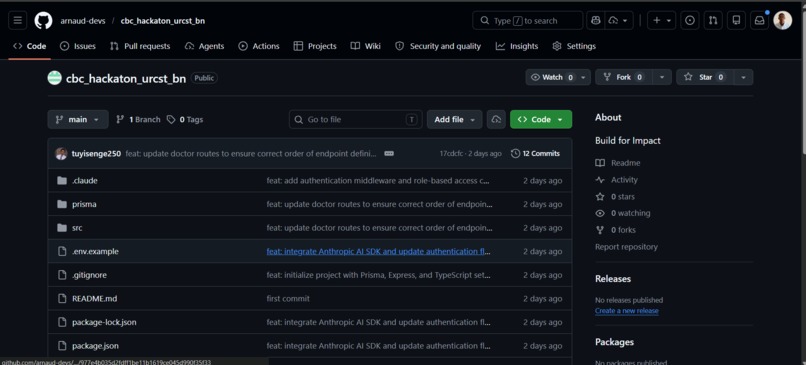
Task: Expand the dropdown arrow next to Copilot header icon
Action: pos(619,21)
